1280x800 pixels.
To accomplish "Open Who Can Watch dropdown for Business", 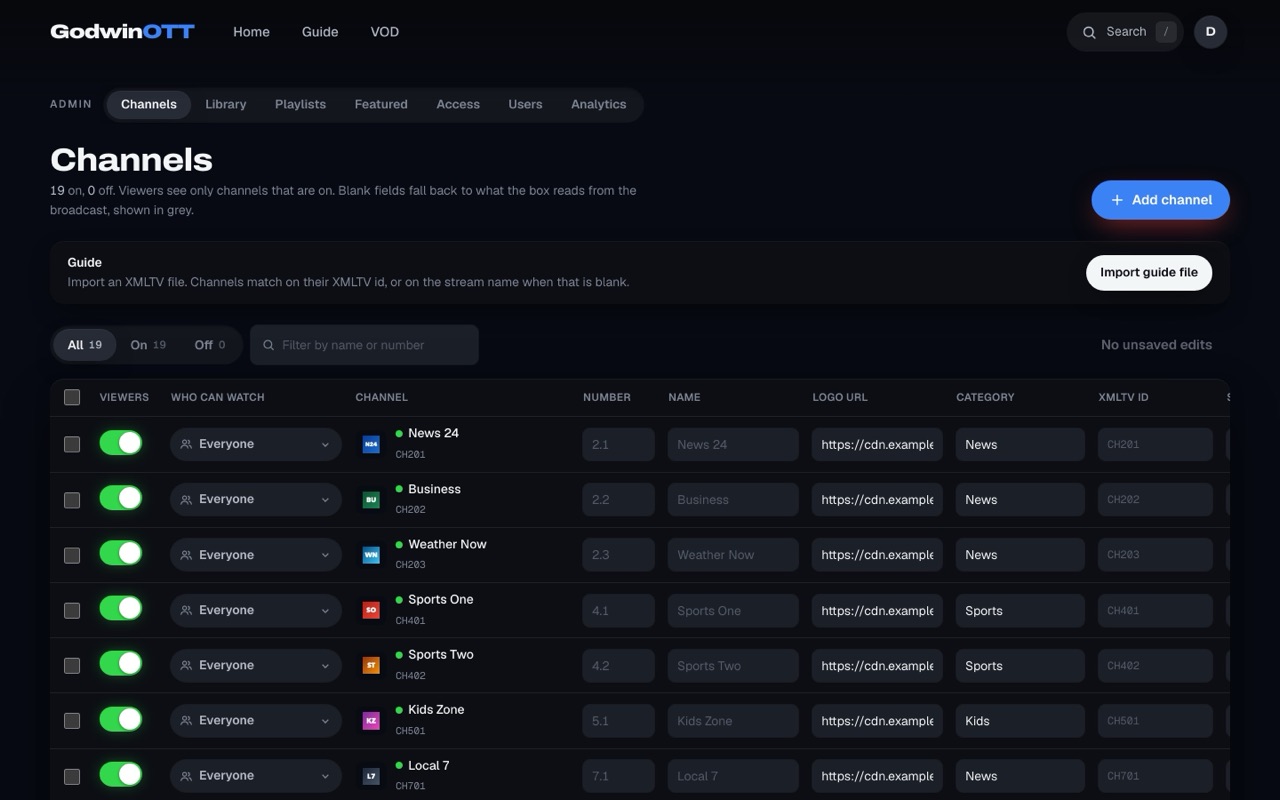I will 256,499.
